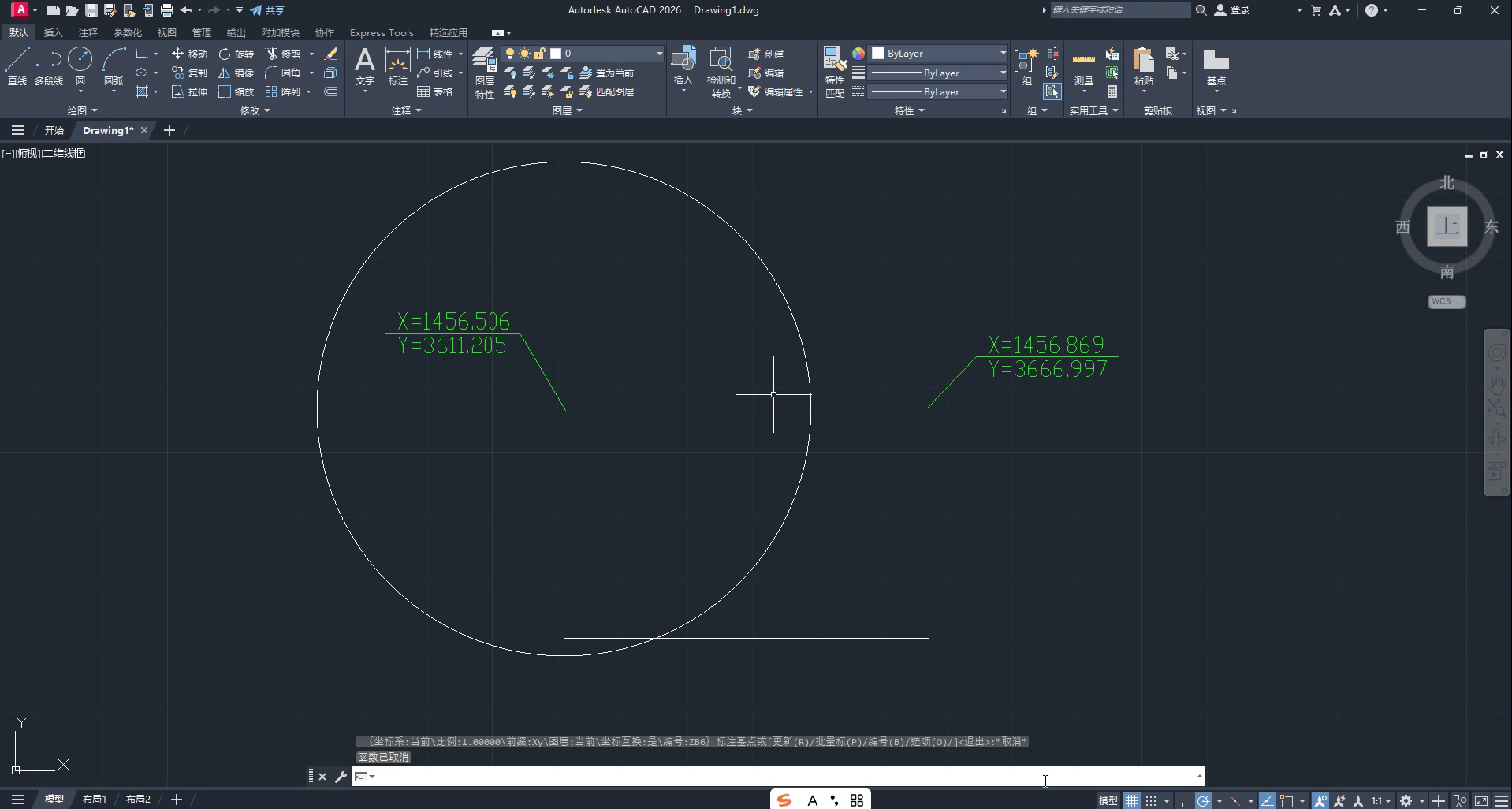This screenshot has width=1512, height=809.
Task: Click the WCS coordinate system button
Action: tap(1446, 301)
